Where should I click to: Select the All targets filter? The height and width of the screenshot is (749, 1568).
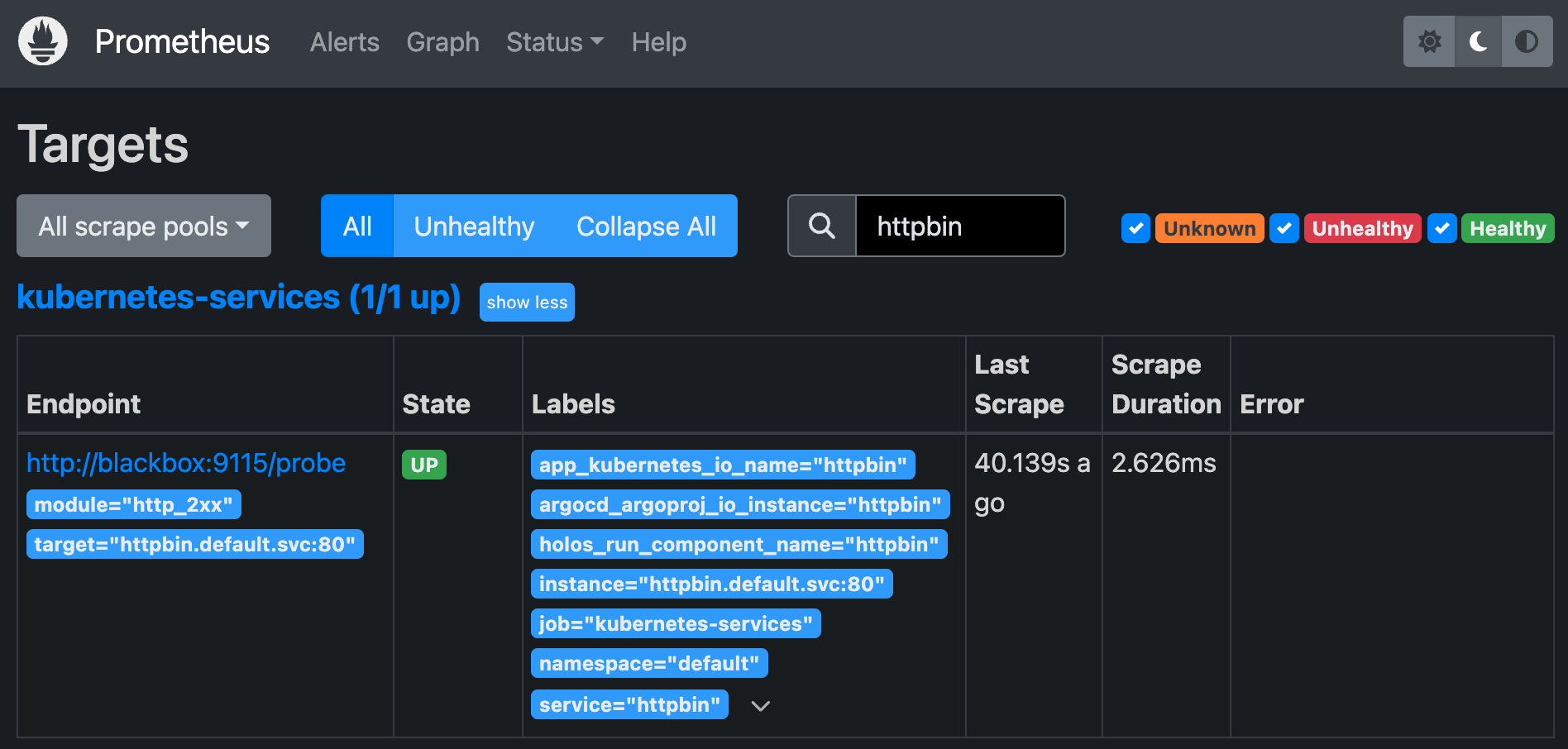[x=357, y=226]
